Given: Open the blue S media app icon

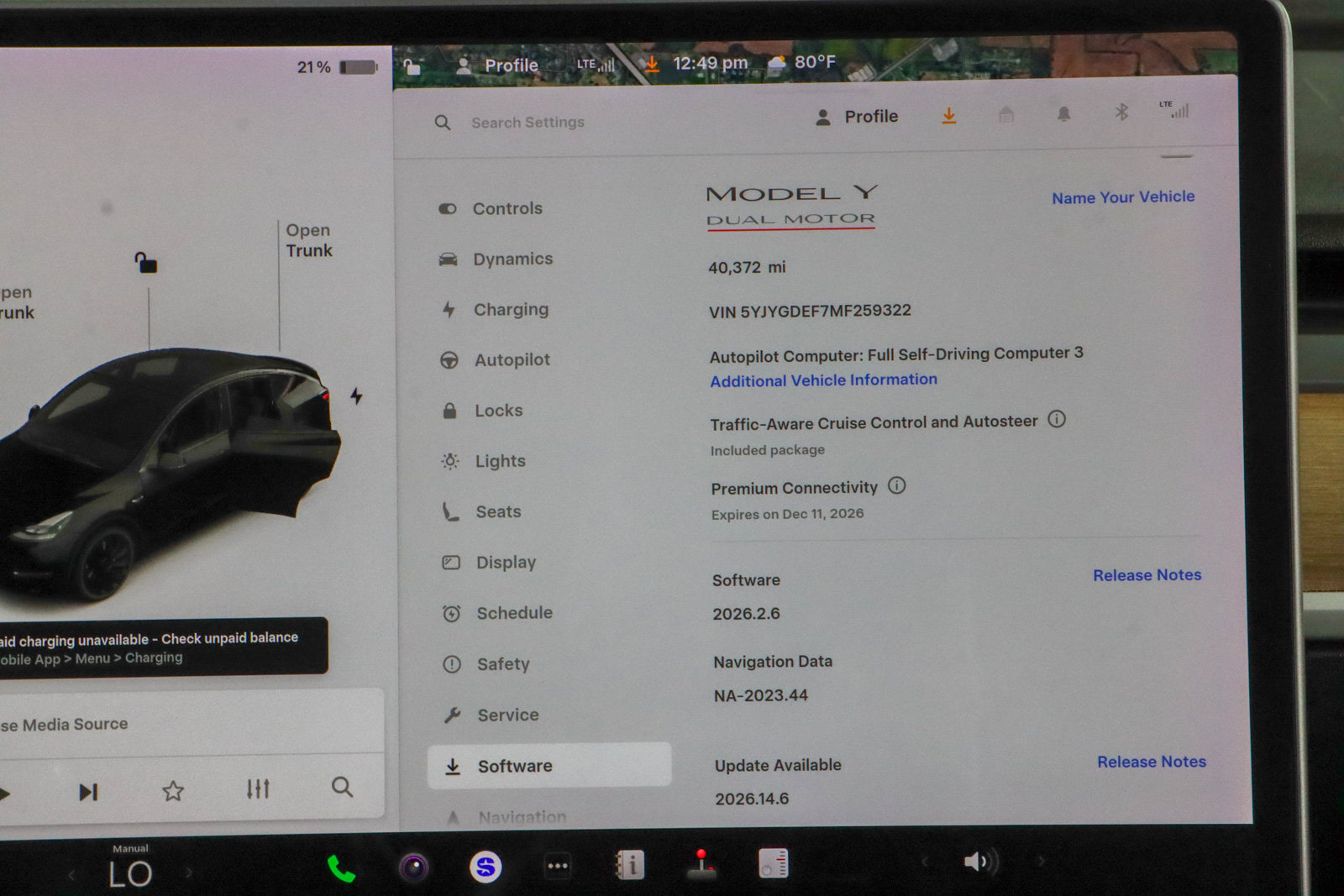Looking at the screenshot, I should 486,867.
